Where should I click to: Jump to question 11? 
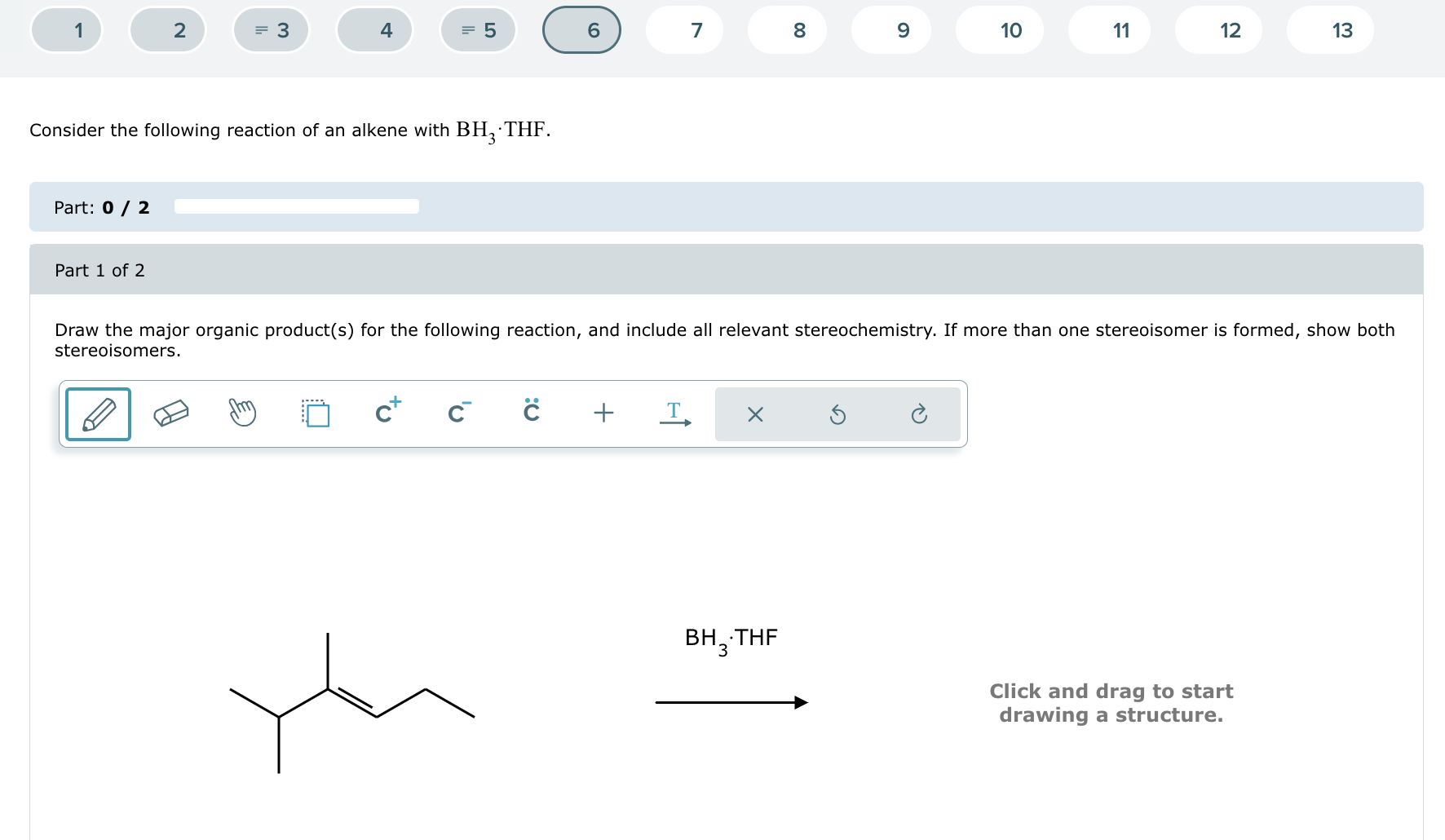click(x=1110, y=30)
